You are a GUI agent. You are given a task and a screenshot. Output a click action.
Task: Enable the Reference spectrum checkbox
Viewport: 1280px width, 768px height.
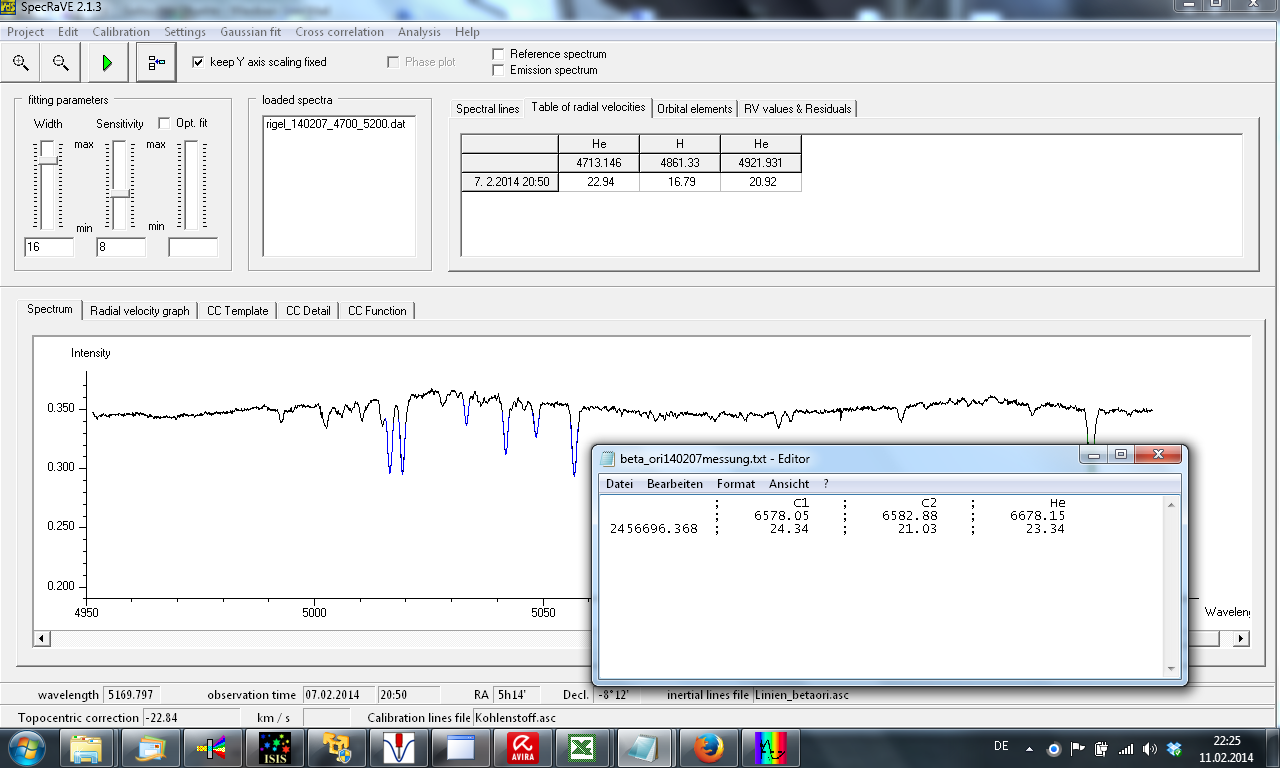pyautogui.click(x=499, y=54)
